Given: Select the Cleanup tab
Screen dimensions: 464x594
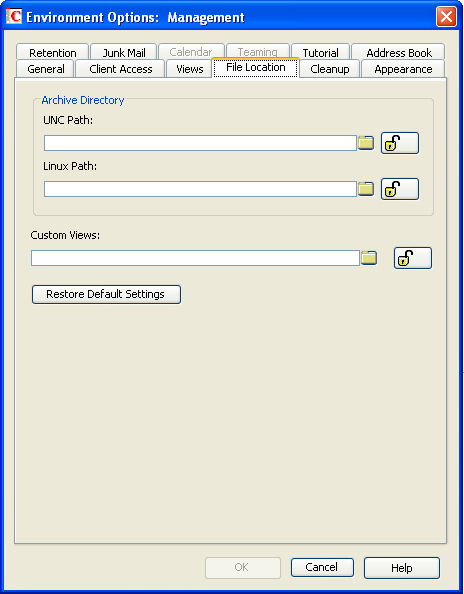Looking at the screenshot, I should click(330, 69).
